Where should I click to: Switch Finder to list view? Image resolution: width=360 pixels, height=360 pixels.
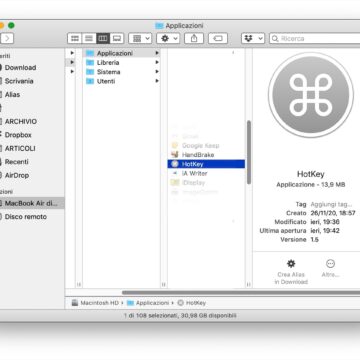point(89,38)
